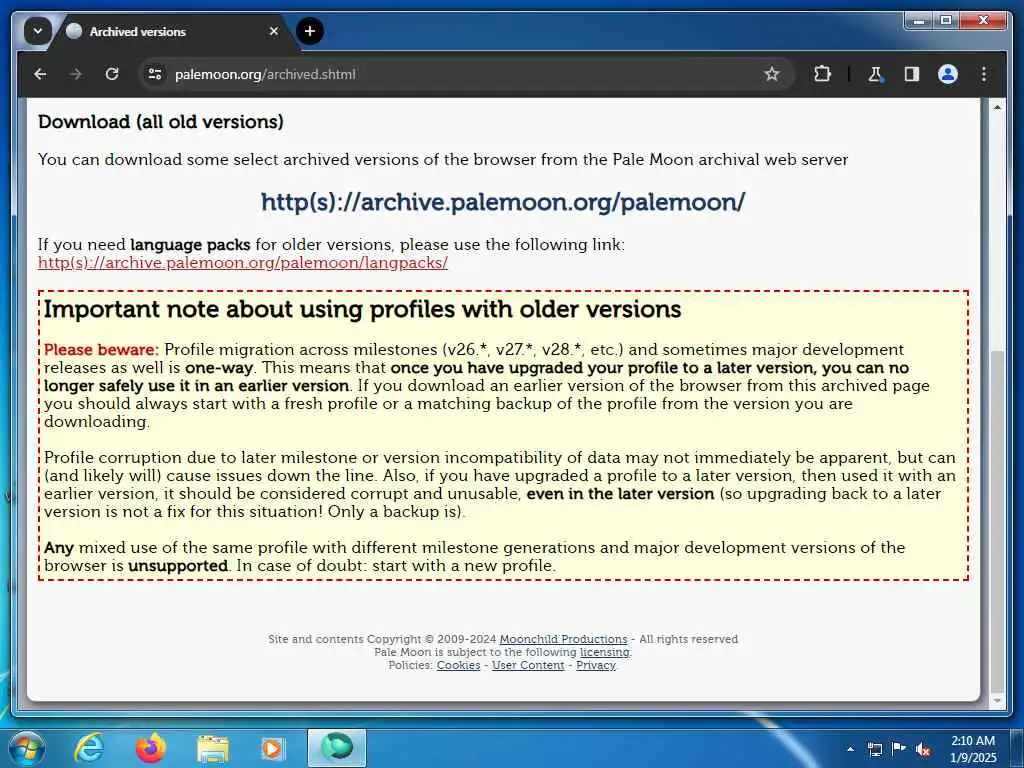Screen dimensions: 1024x768
Task: Click the 'Important note about using profiles' heading
Action: tap(362, 310)
